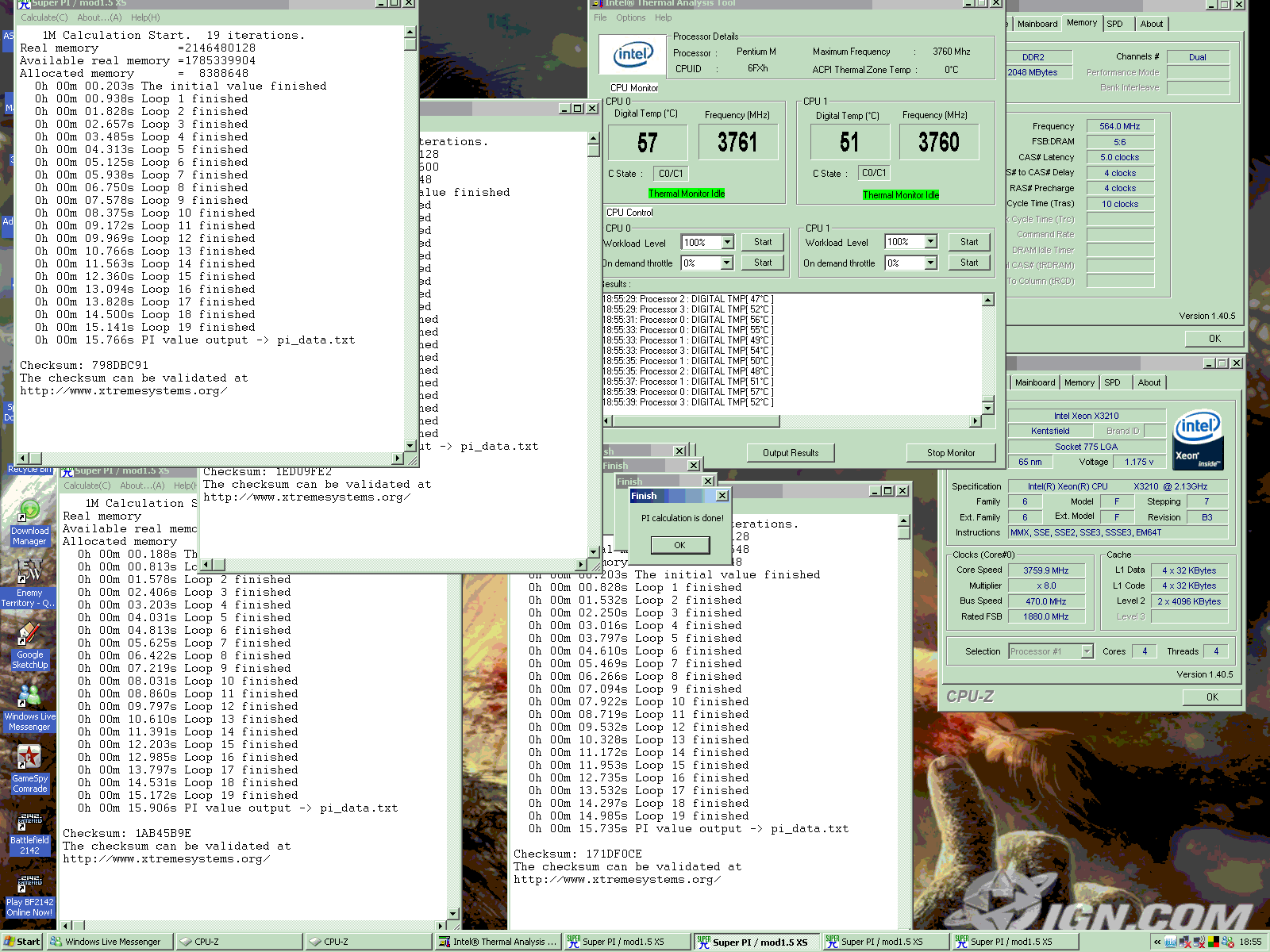Image resolution: width=1270 pixels, height=952 pixels.
Task: Click the FSB:DRAM 5:6 value
Action: 1119,142
